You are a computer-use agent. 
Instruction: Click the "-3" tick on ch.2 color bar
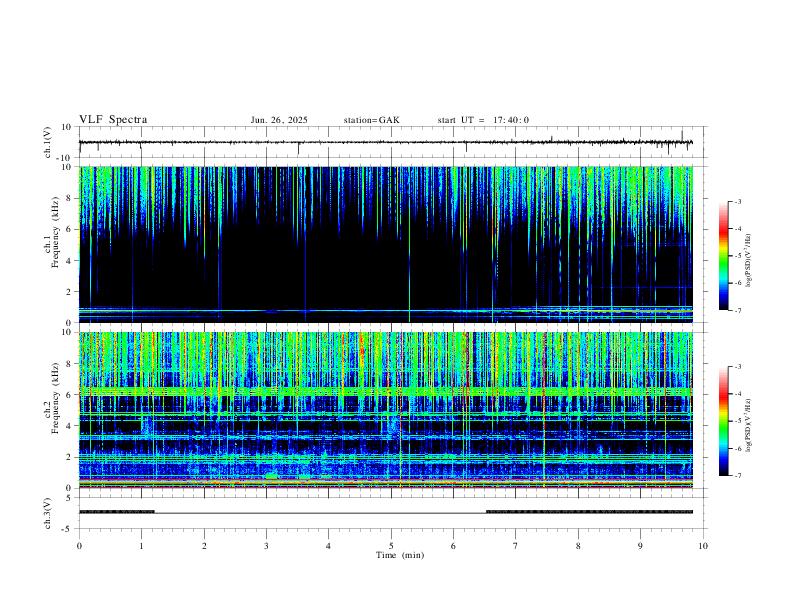pyautogui.click(x=738, y=367)
